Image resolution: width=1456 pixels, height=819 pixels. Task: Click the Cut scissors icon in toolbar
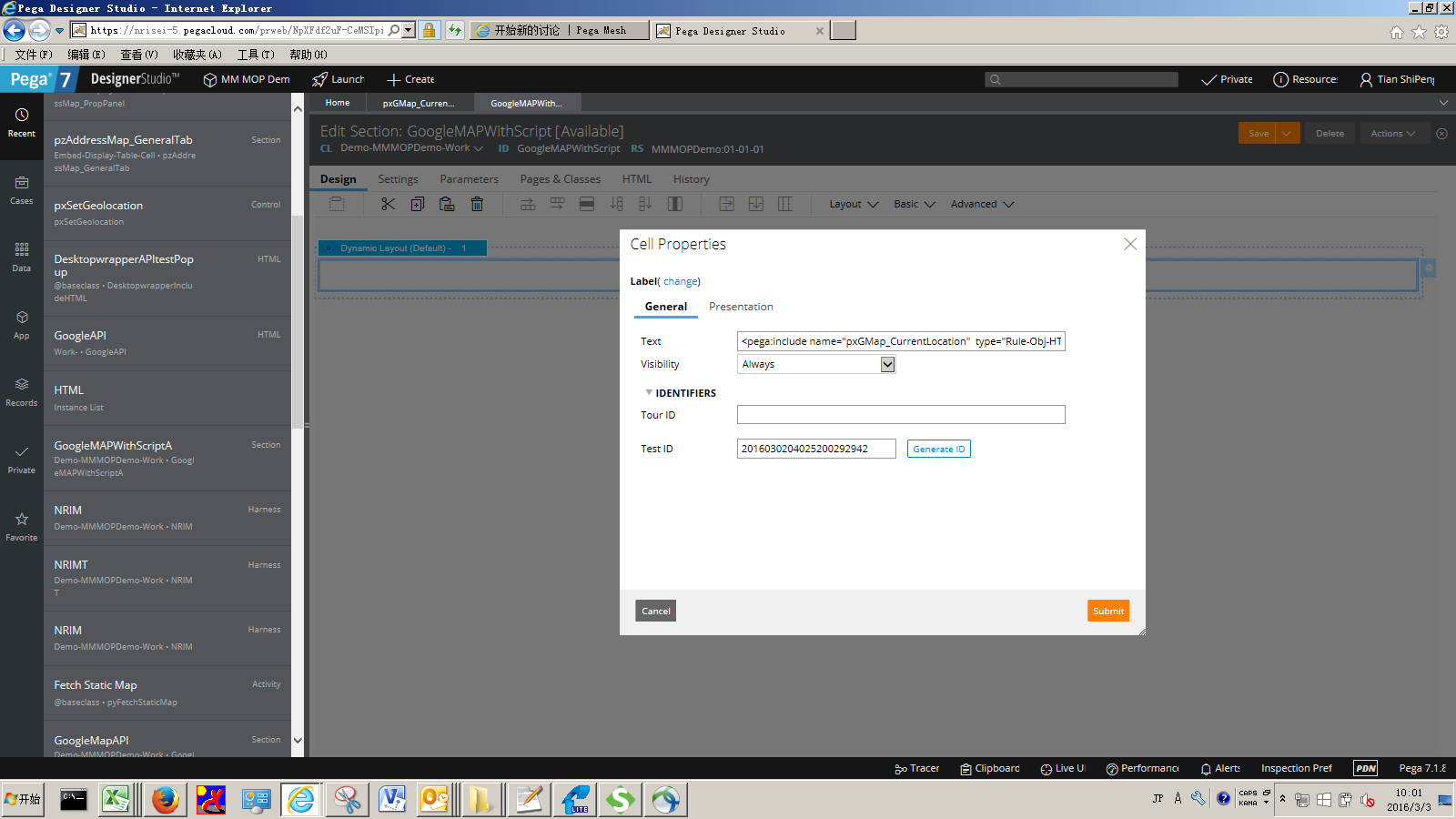coord(389,204)
